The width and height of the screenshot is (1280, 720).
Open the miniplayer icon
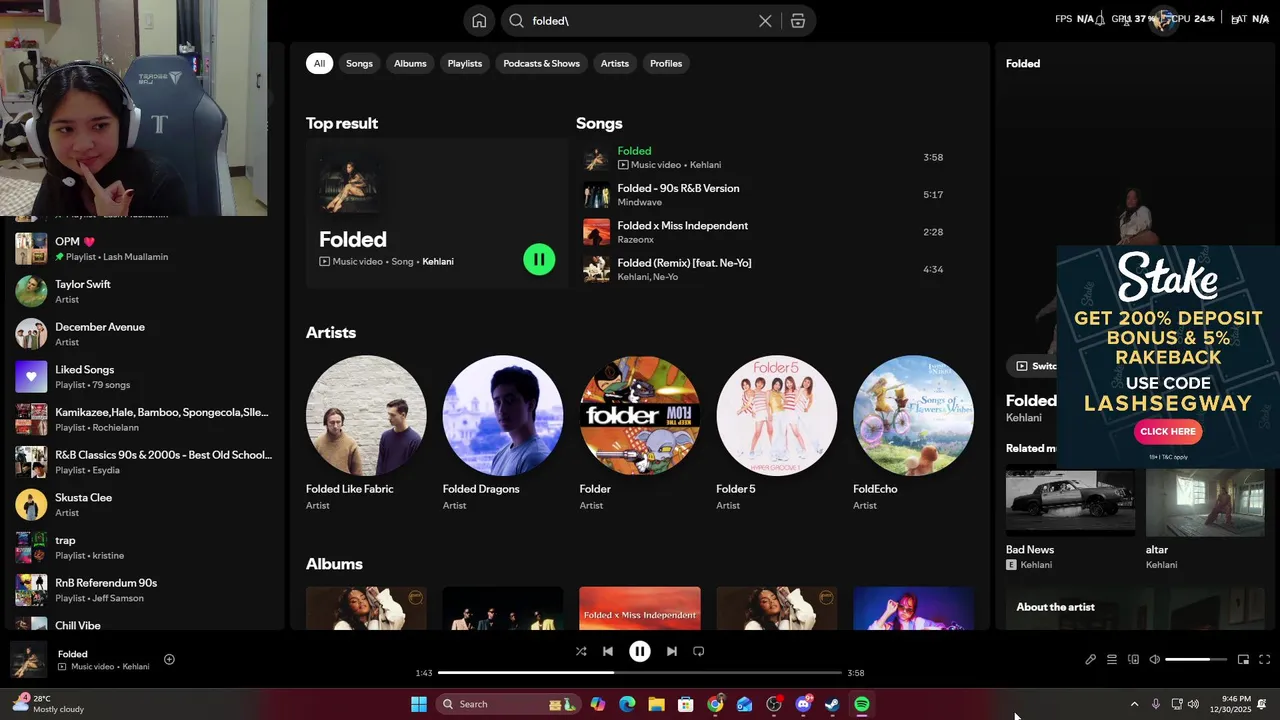1243,660
